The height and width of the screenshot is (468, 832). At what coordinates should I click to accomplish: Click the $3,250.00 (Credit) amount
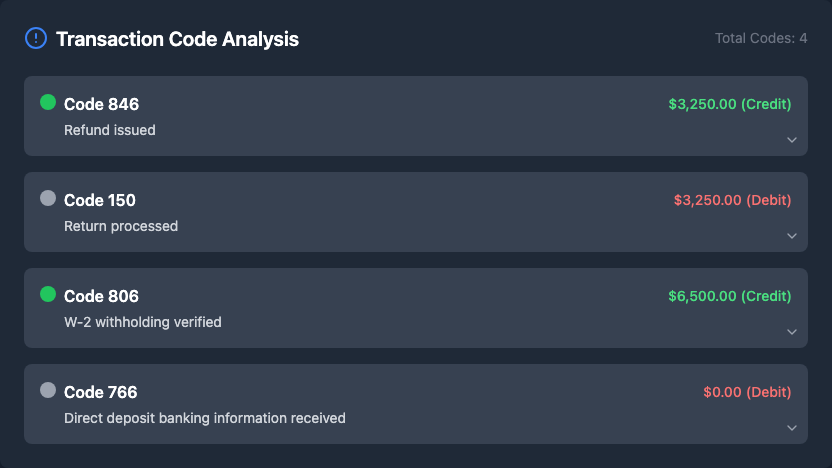[730, 104]
